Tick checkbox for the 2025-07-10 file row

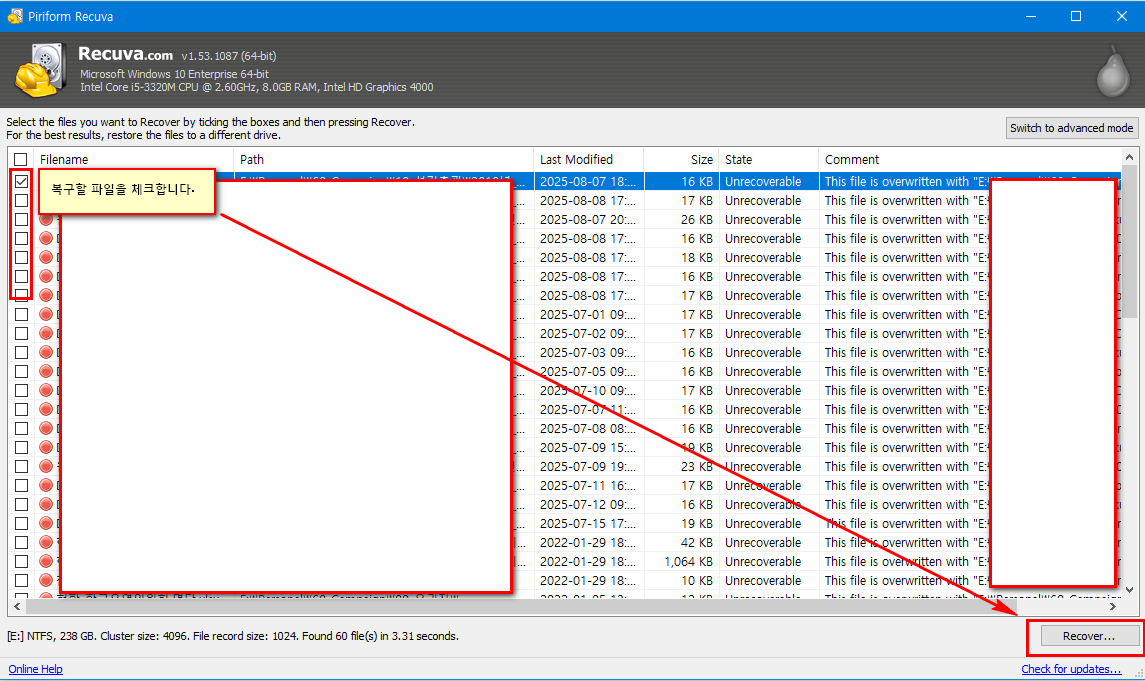(x=21, y=390)
